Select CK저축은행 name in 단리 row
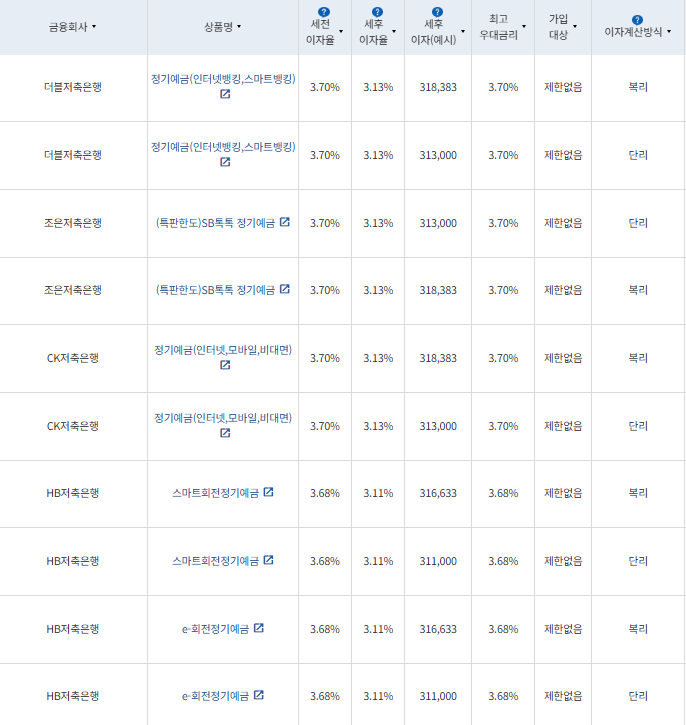Image resolution: width=686 pixels, height=725 pixels. click(x=73, y=426)
